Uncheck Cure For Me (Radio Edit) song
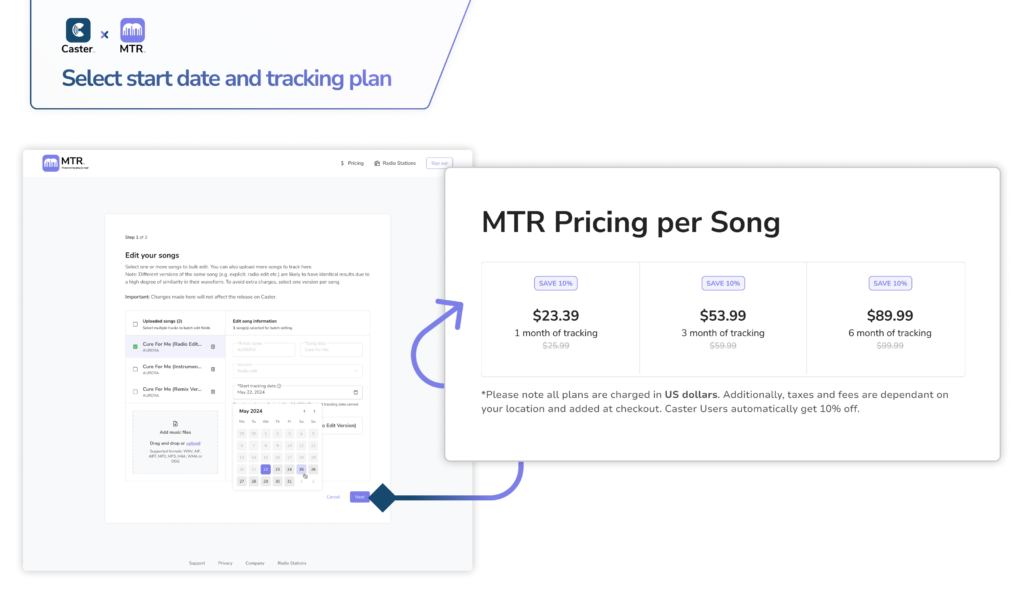The width and height of the screenshot is (1024, 599). point(135,346)
